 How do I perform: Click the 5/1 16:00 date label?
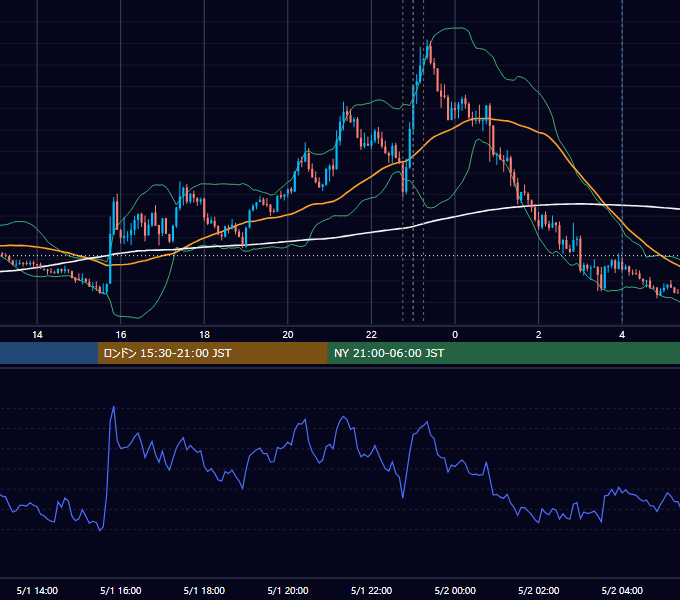[121, 590]
